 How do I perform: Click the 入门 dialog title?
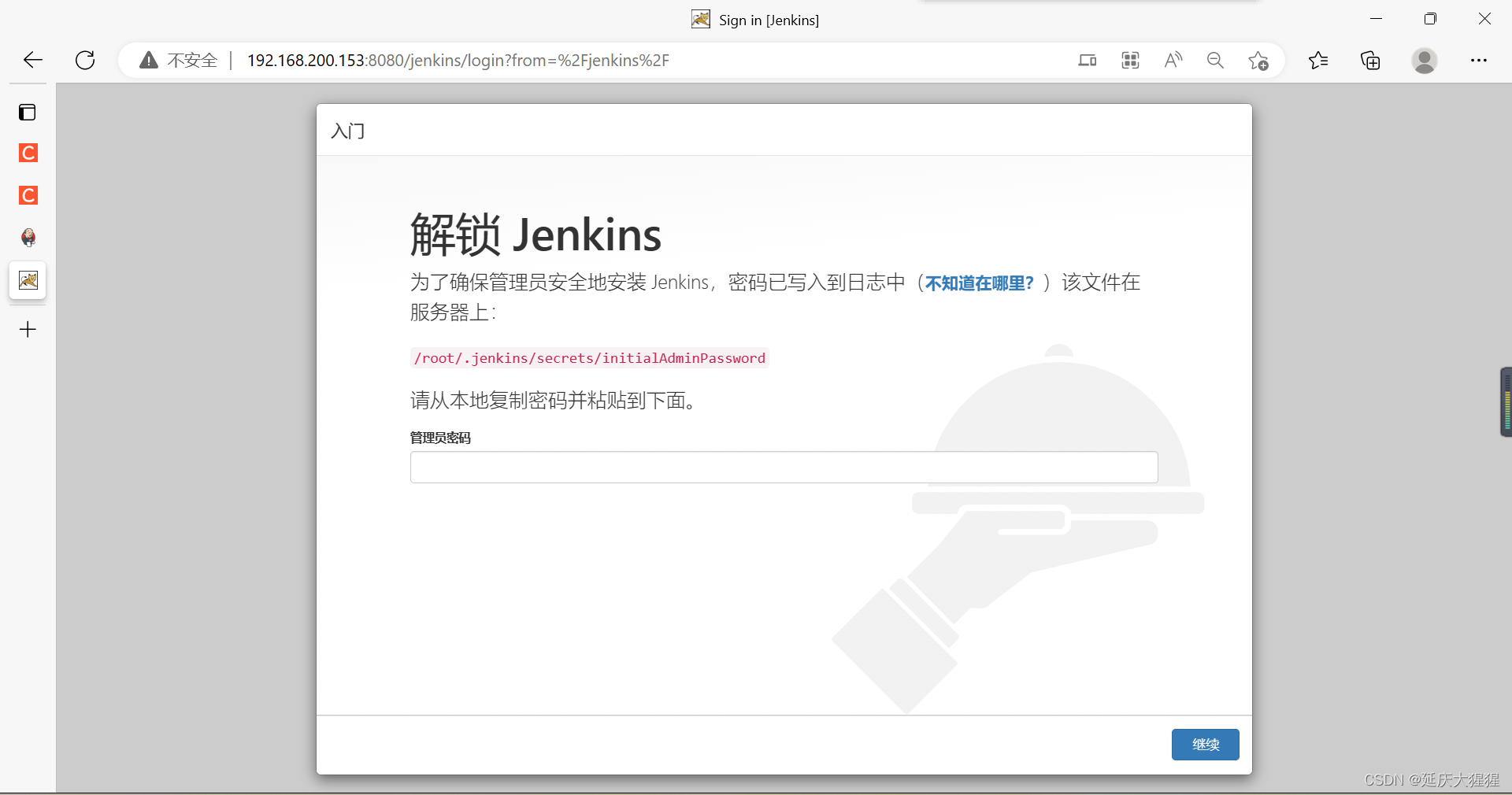coord(348,131)
